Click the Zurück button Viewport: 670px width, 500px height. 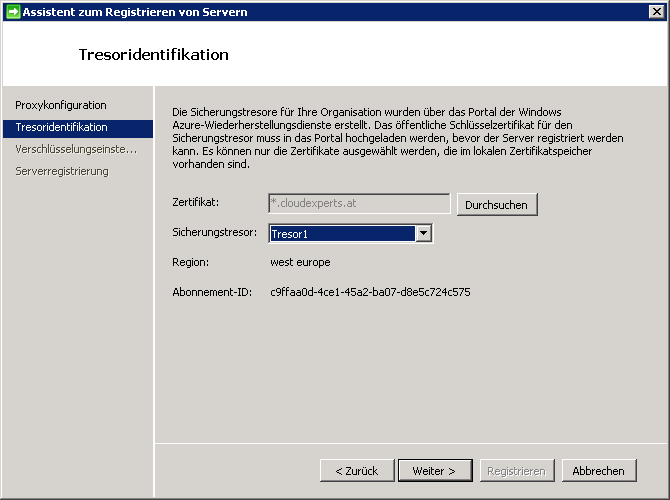(x=357, y=470)
